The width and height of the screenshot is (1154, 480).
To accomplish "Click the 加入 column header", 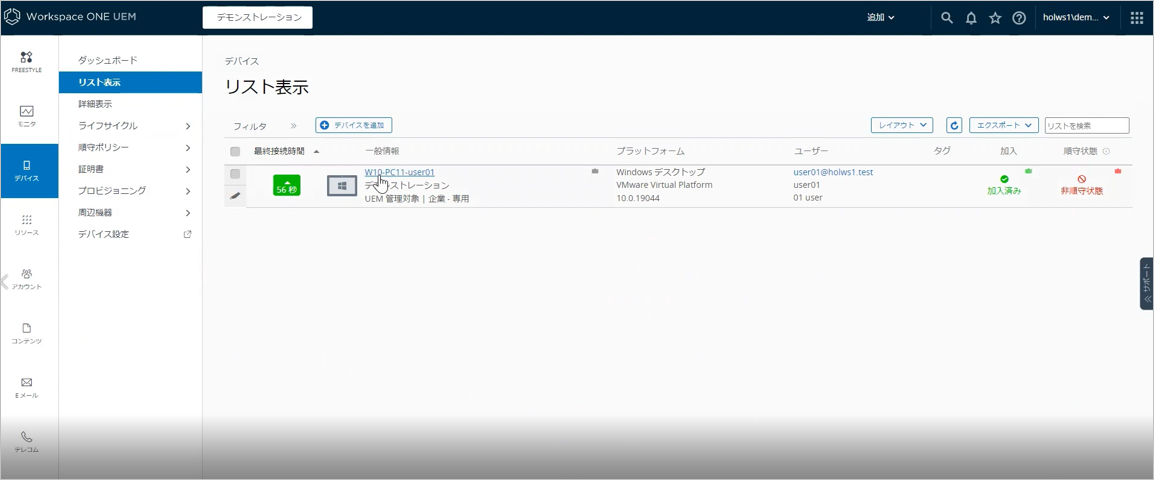I will point(1008,151).
